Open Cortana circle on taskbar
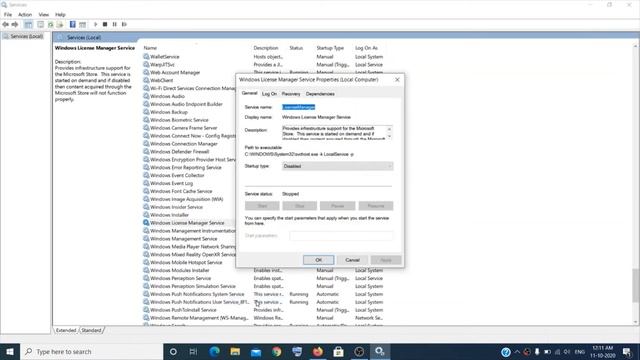Screen dimensions: 640x360 click(173, 351)
